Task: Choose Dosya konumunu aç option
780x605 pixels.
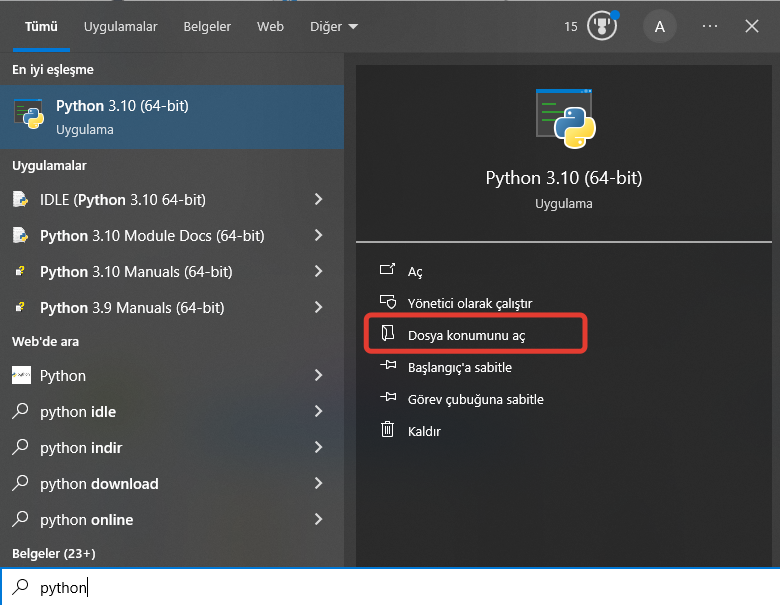Action: 466,335
